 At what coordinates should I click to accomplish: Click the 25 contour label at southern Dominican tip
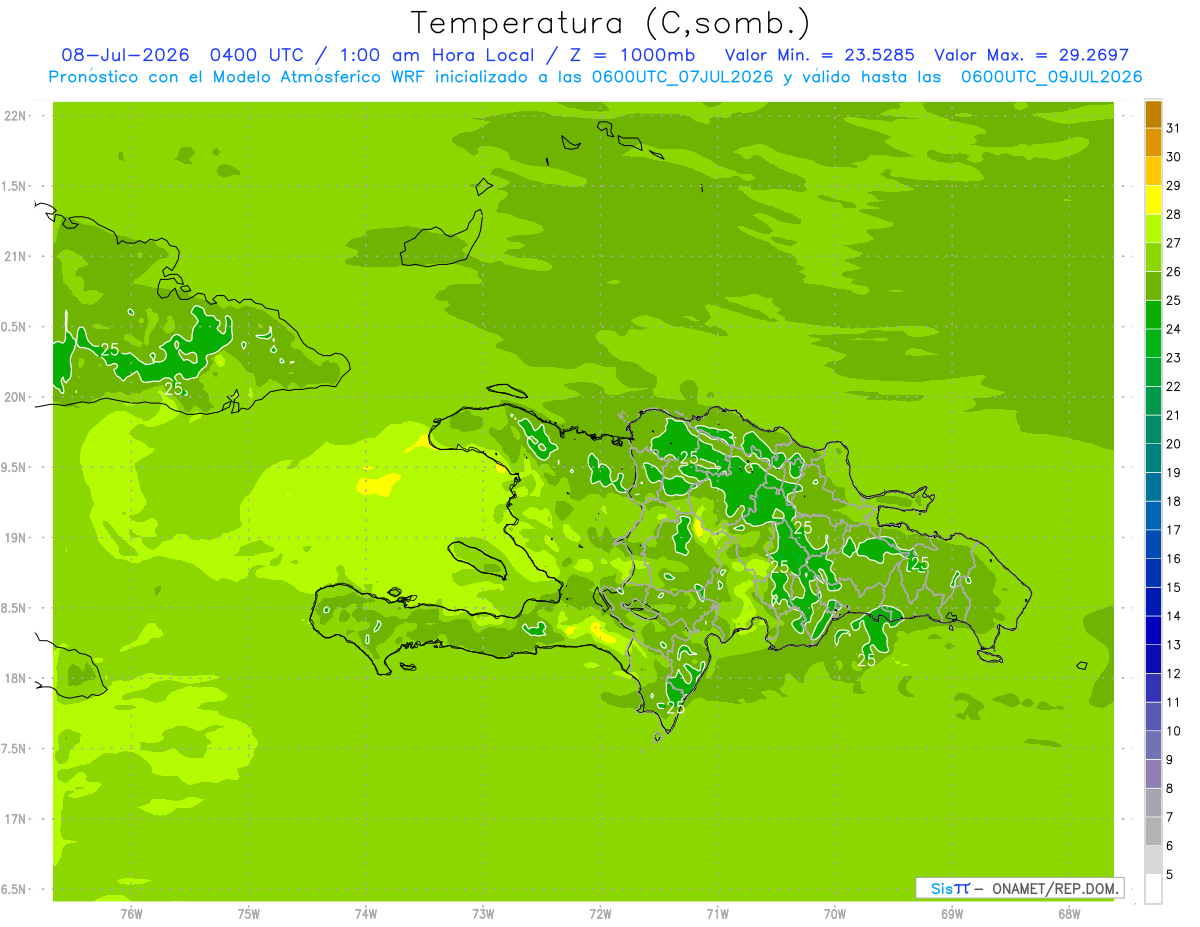675,706
